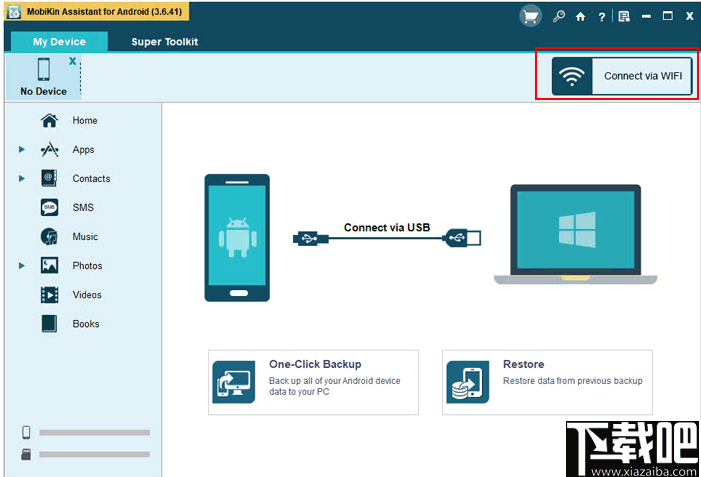Open the help question mark icon
The image size is (701, 477).
602,17
